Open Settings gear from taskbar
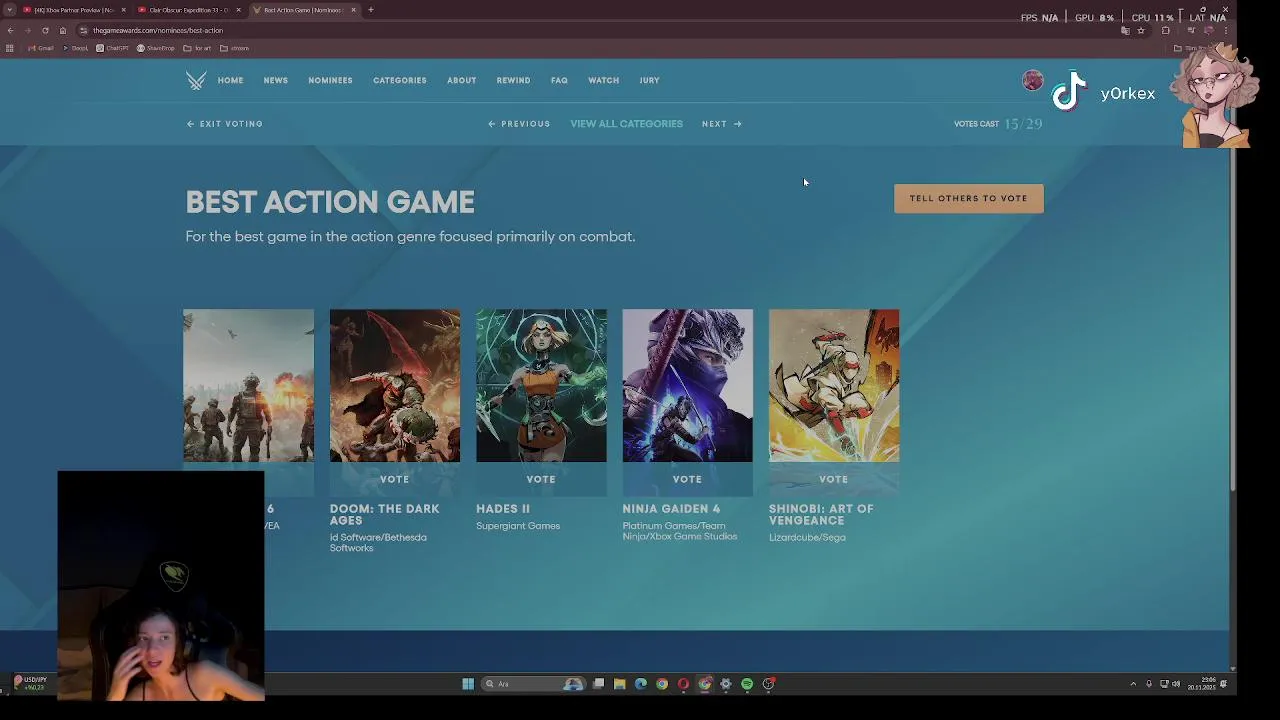Image resolution: width=1280 pixels, height=720 pixels. point(726,684)
